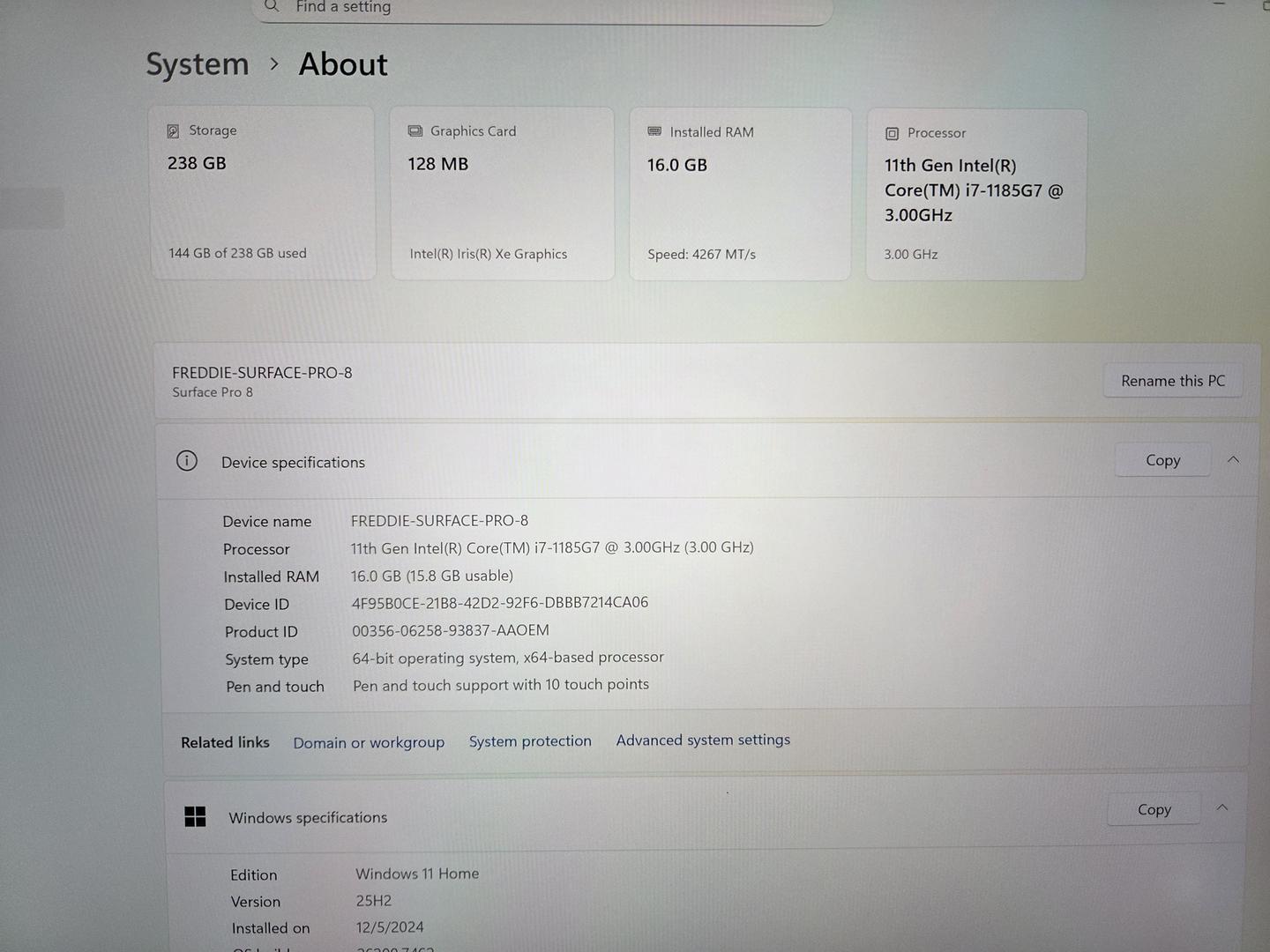Collapse the Device specifications section
The height and width of the screenshot is (952, 1270).
coord(1233,459)
